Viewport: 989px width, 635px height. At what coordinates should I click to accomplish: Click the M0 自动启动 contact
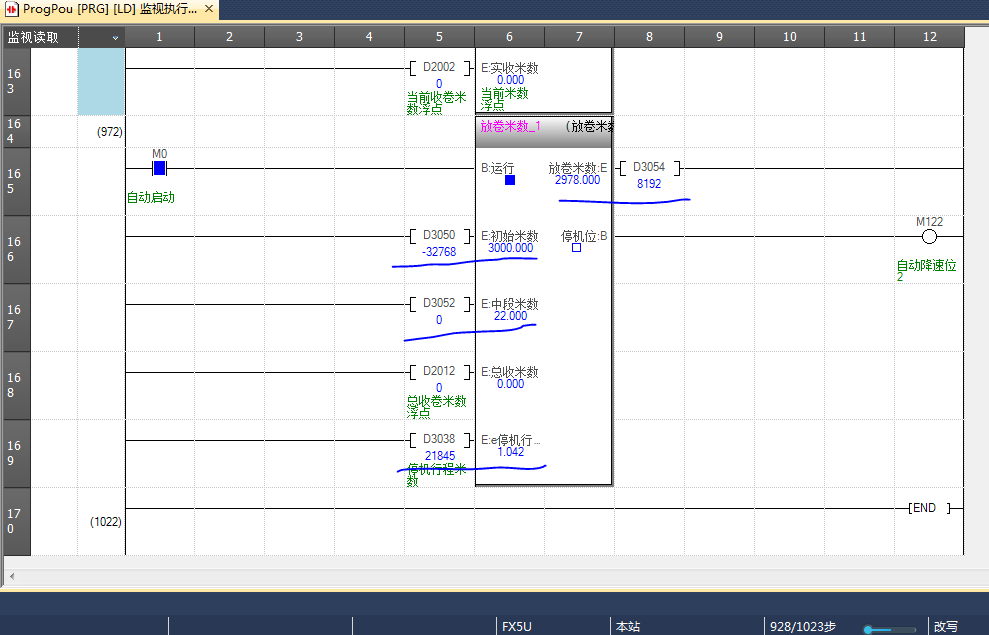pyautogui.click(x=159, y=168)
